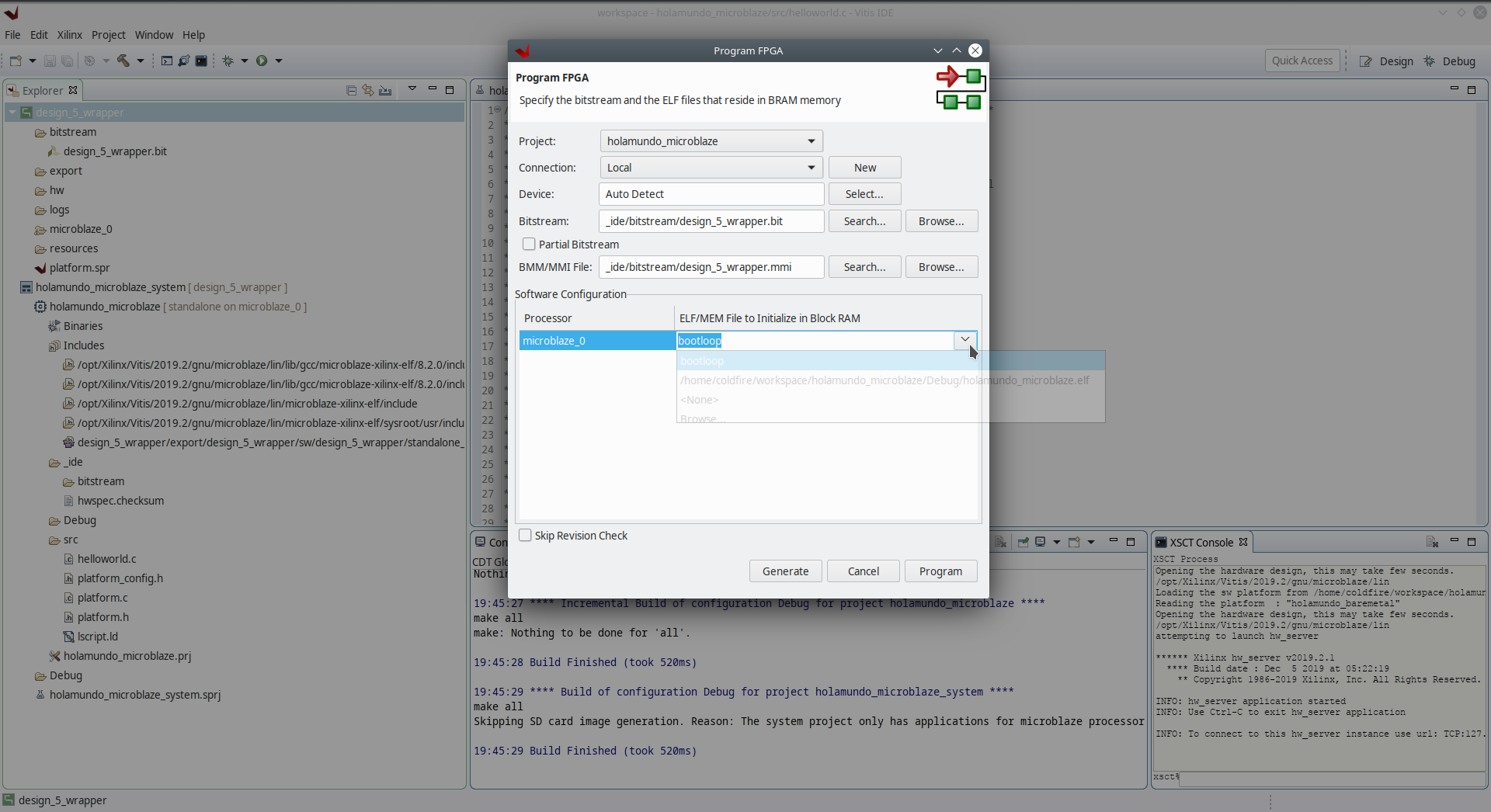The image size is (1491, 812).
Task: Click the Build hammer icon
Action: coord(123,61)
